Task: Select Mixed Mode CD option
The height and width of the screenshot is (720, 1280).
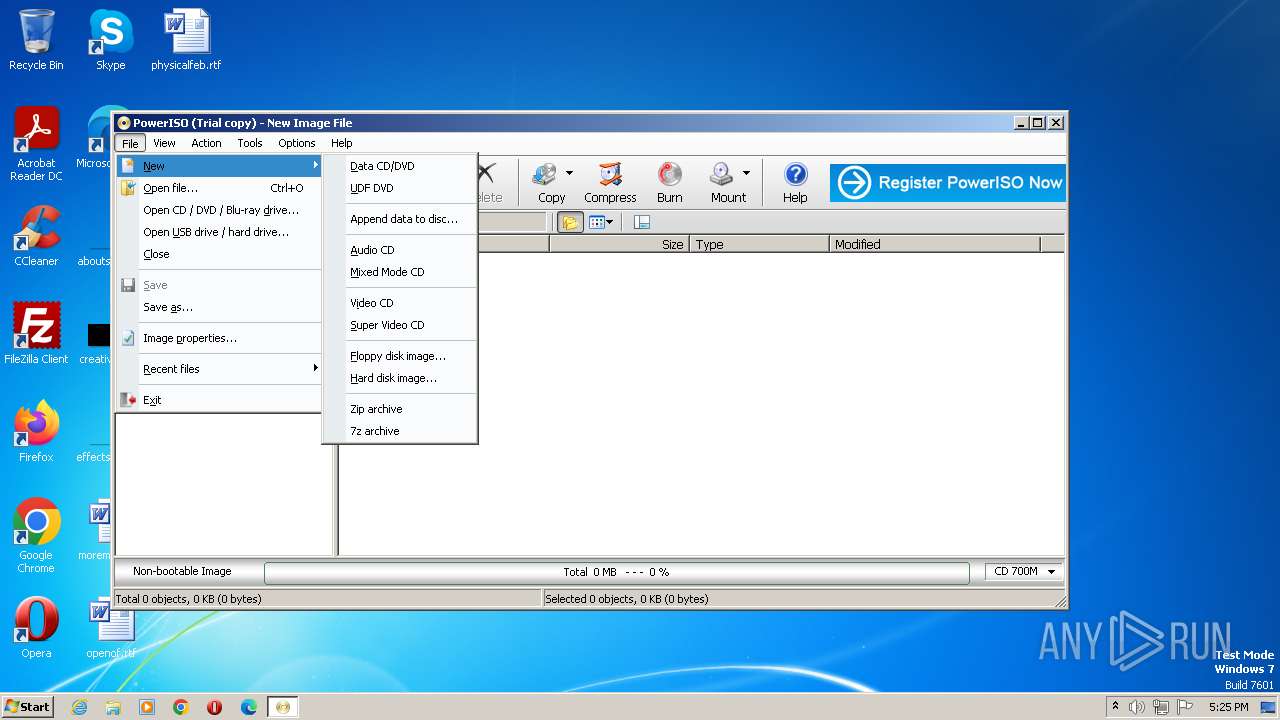Action: click(x=399, y=272)
